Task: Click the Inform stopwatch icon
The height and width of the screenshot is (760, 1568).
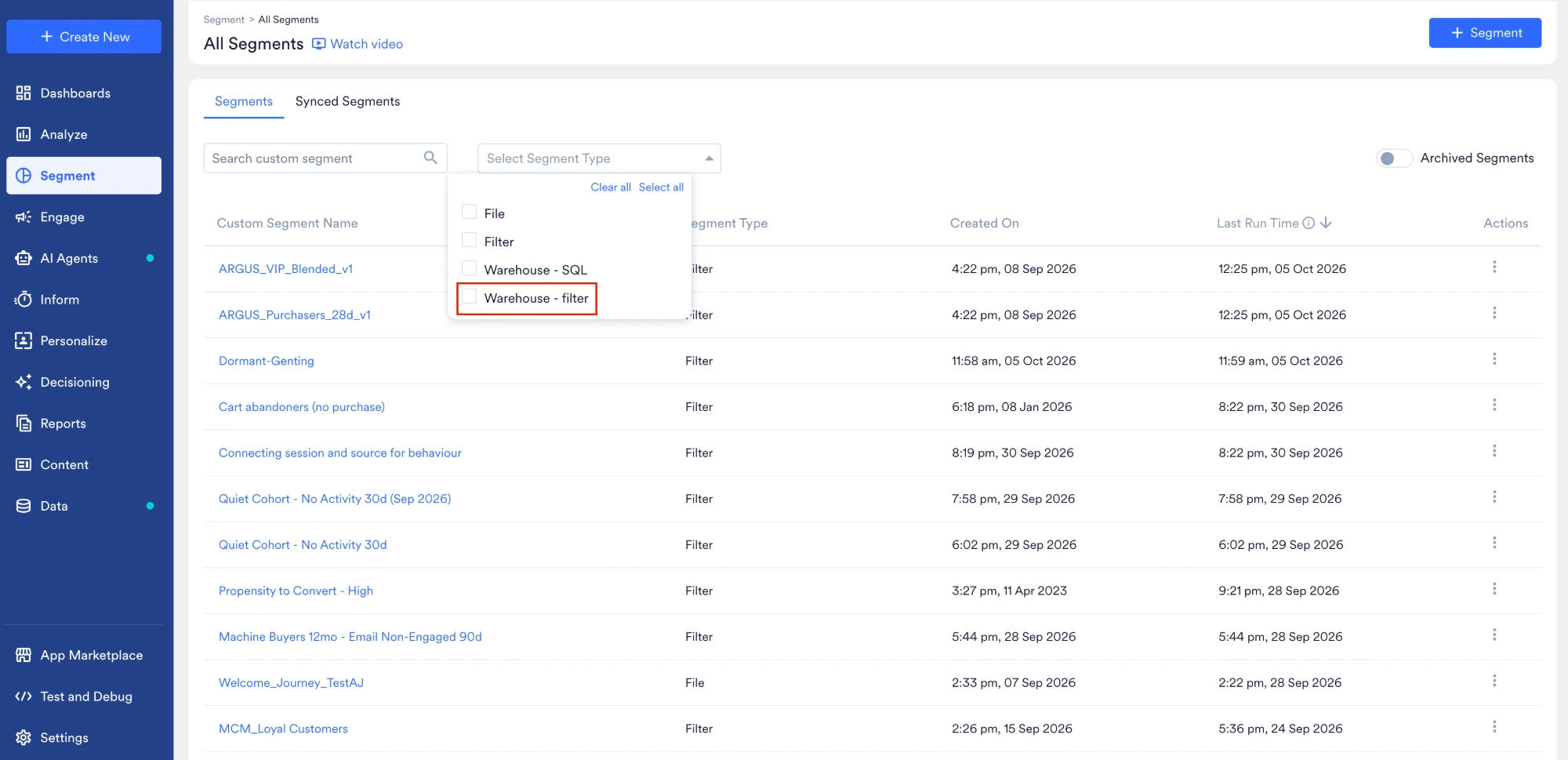Action: 24,300
